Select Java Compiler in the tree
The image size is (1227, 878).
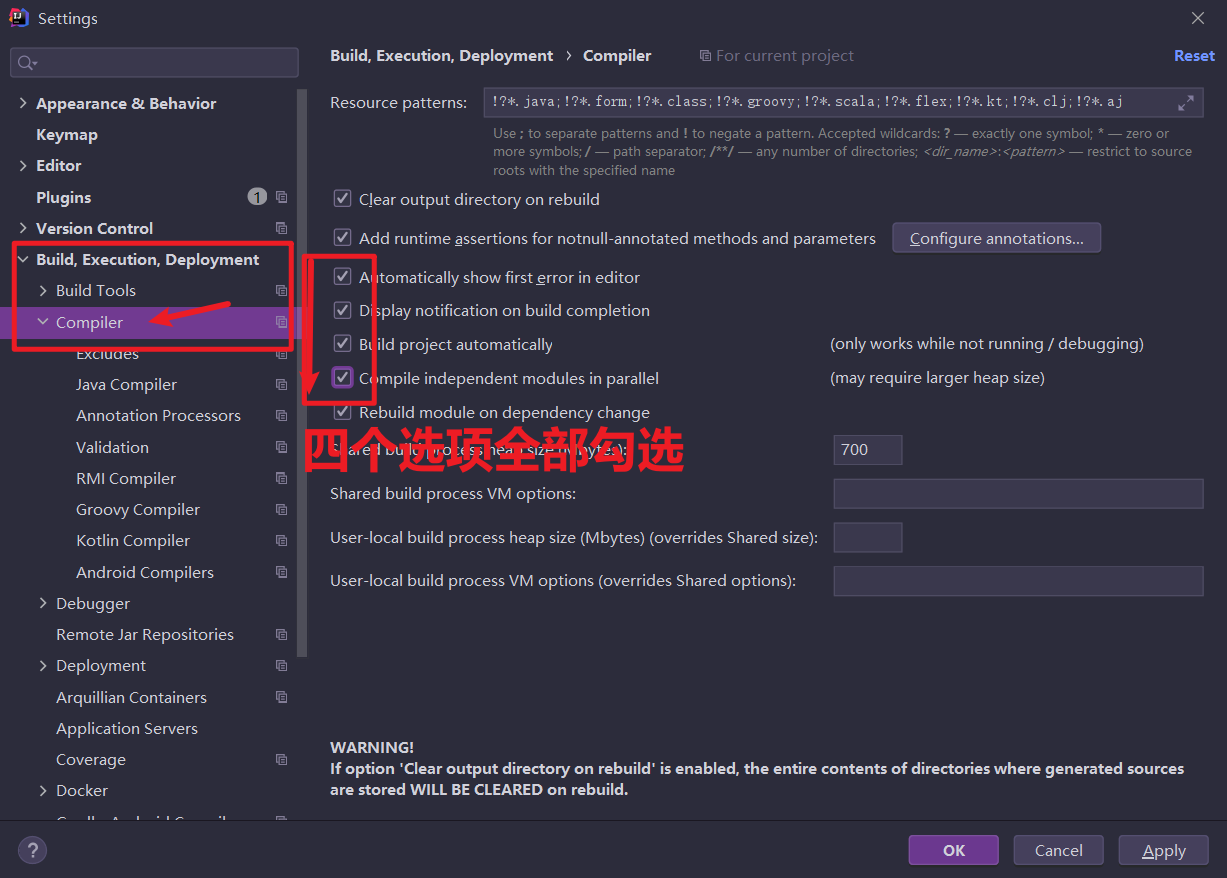126,385
